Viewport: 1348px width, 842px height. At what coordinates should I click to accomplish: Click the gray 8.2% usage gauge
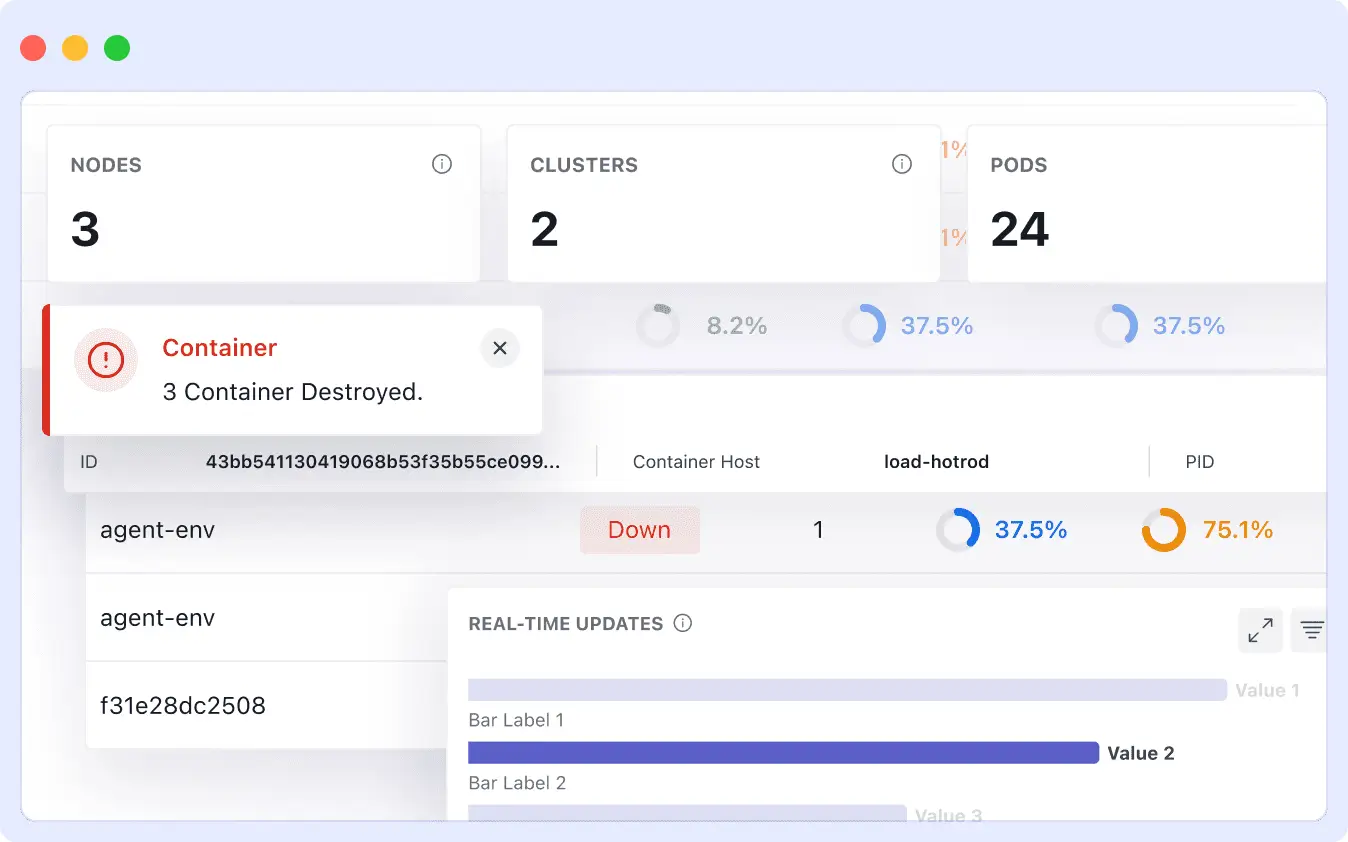pyautogui.click(x=658, y=326)
